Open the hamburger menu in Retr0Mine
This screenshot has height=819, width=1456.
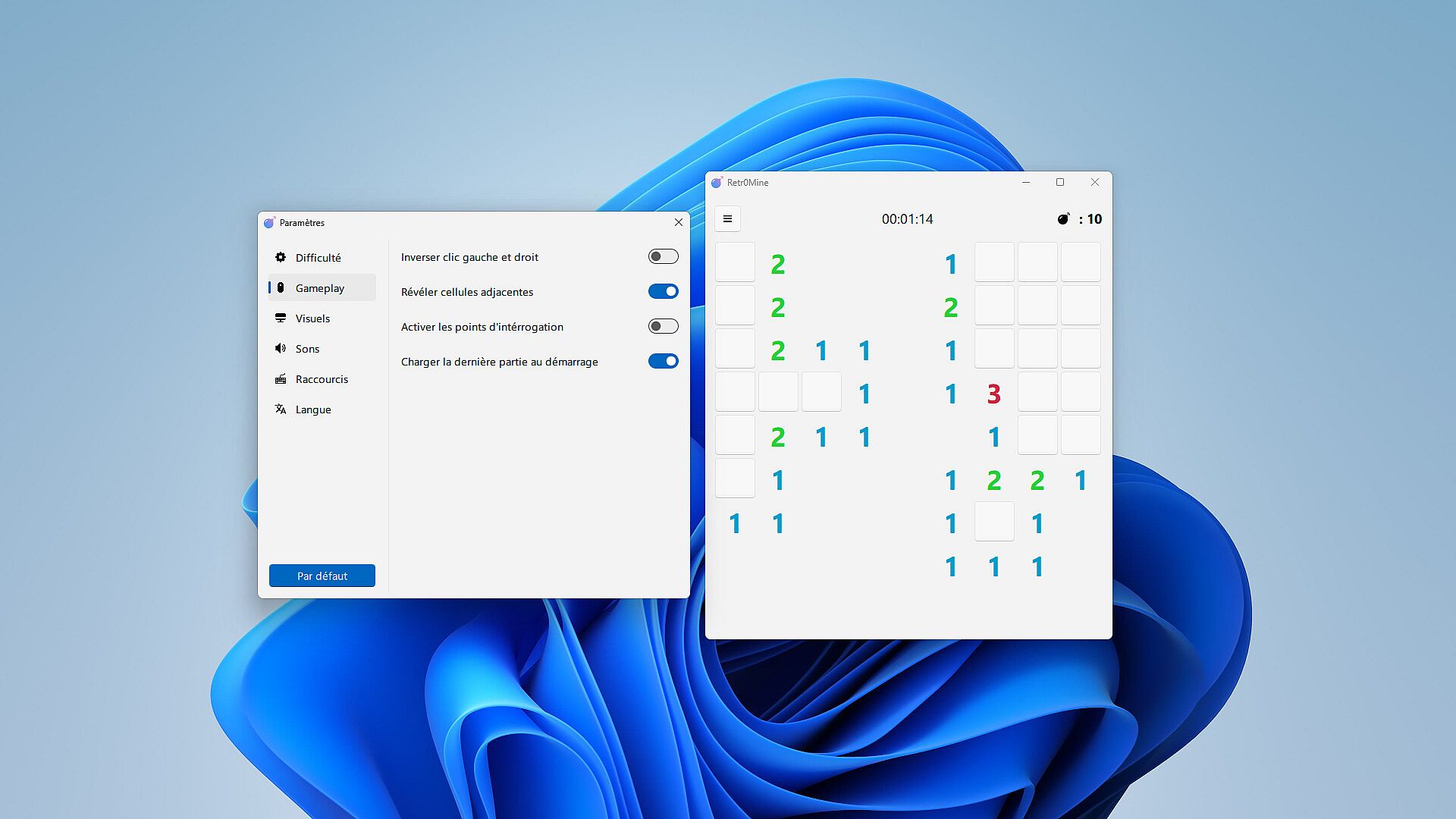coord(727,219)
